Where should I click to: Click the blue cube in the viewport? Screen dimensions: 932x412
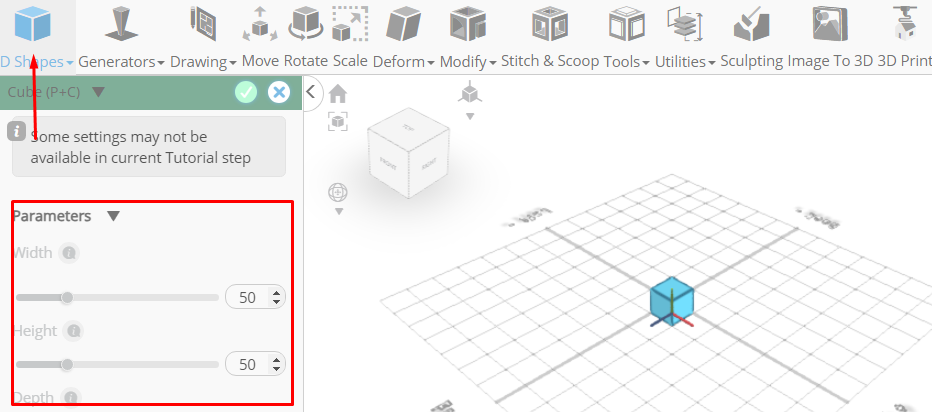pos(672,300)
